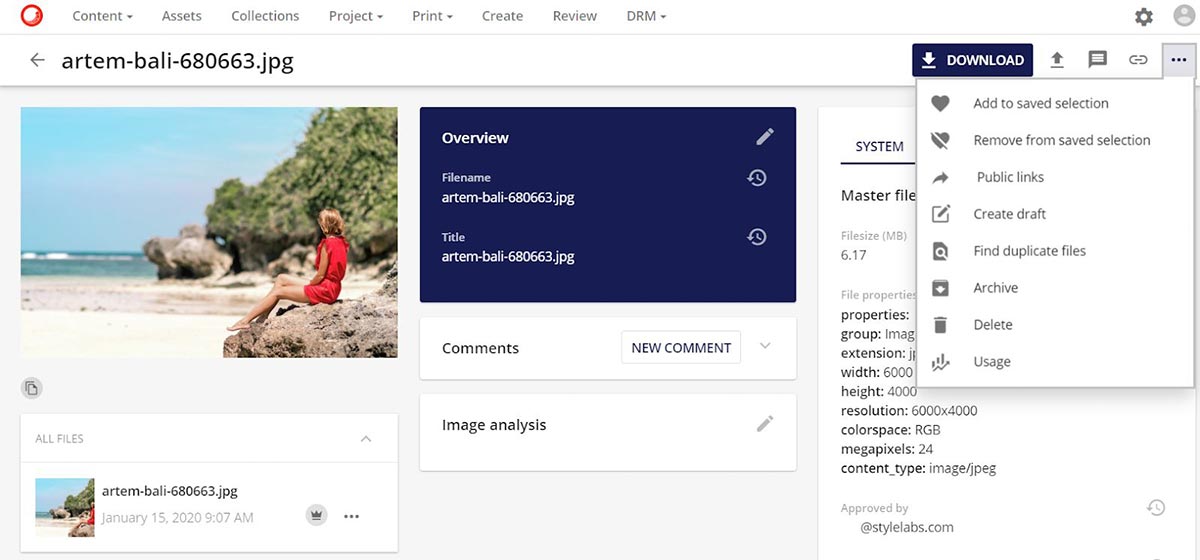Choose Delete menu entry
The height and width of the screenshot is (560, 1200).
[993, 325]
